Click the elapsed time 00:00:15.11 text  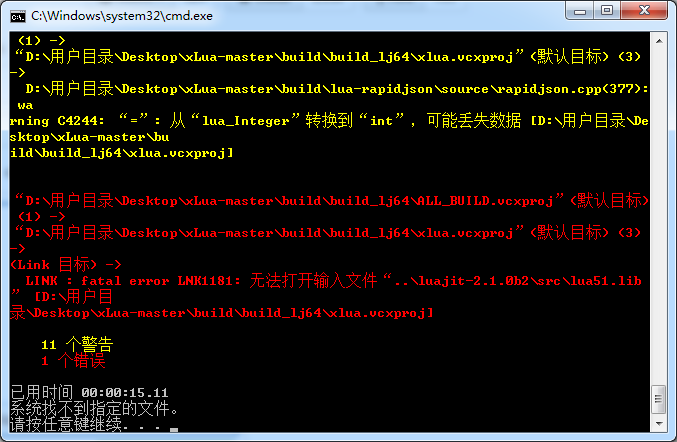pos(125,393)
